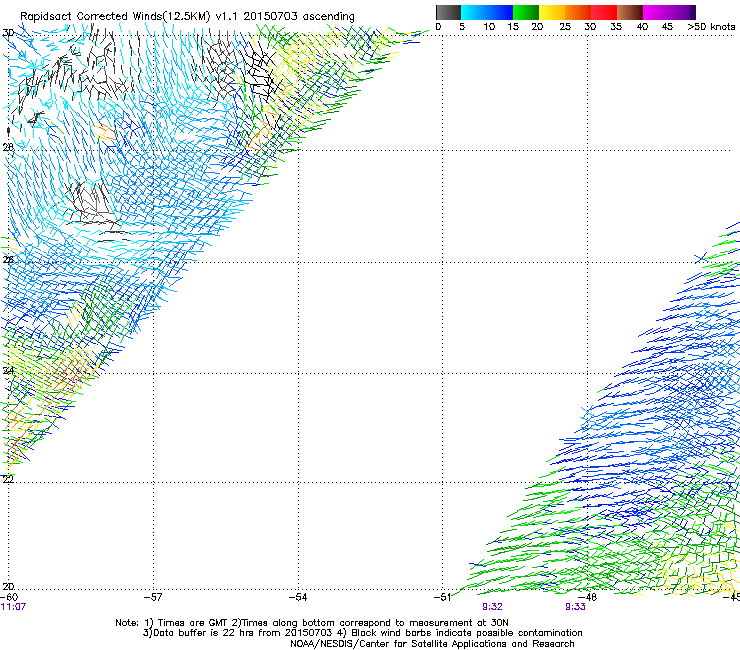Click the brown 35-40 knots legend segment
This screenshot has width=740, height=650.
(630, 12)
